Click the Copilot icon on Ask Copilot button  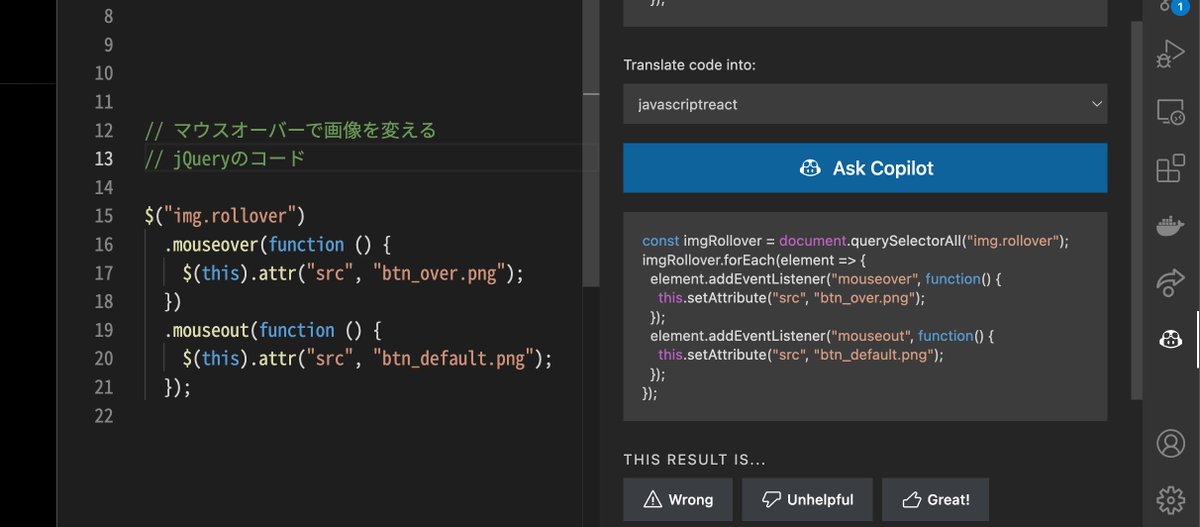pyautogui.click(x=810, y=168)
